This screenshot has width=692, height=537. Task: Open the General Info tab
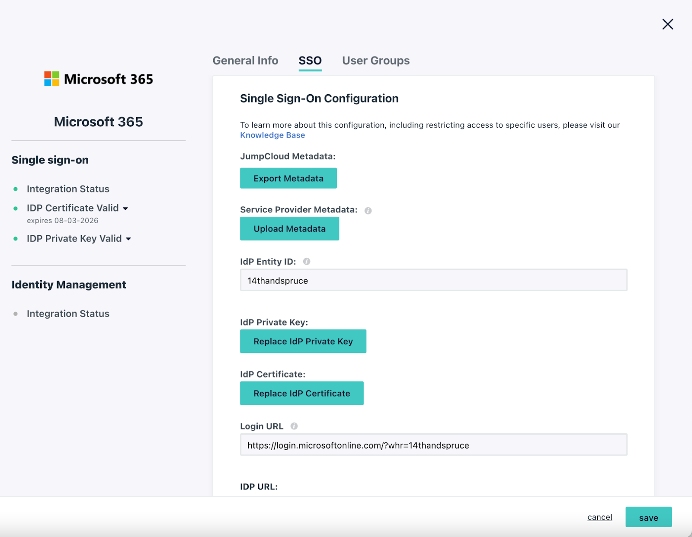coord(245,61)
